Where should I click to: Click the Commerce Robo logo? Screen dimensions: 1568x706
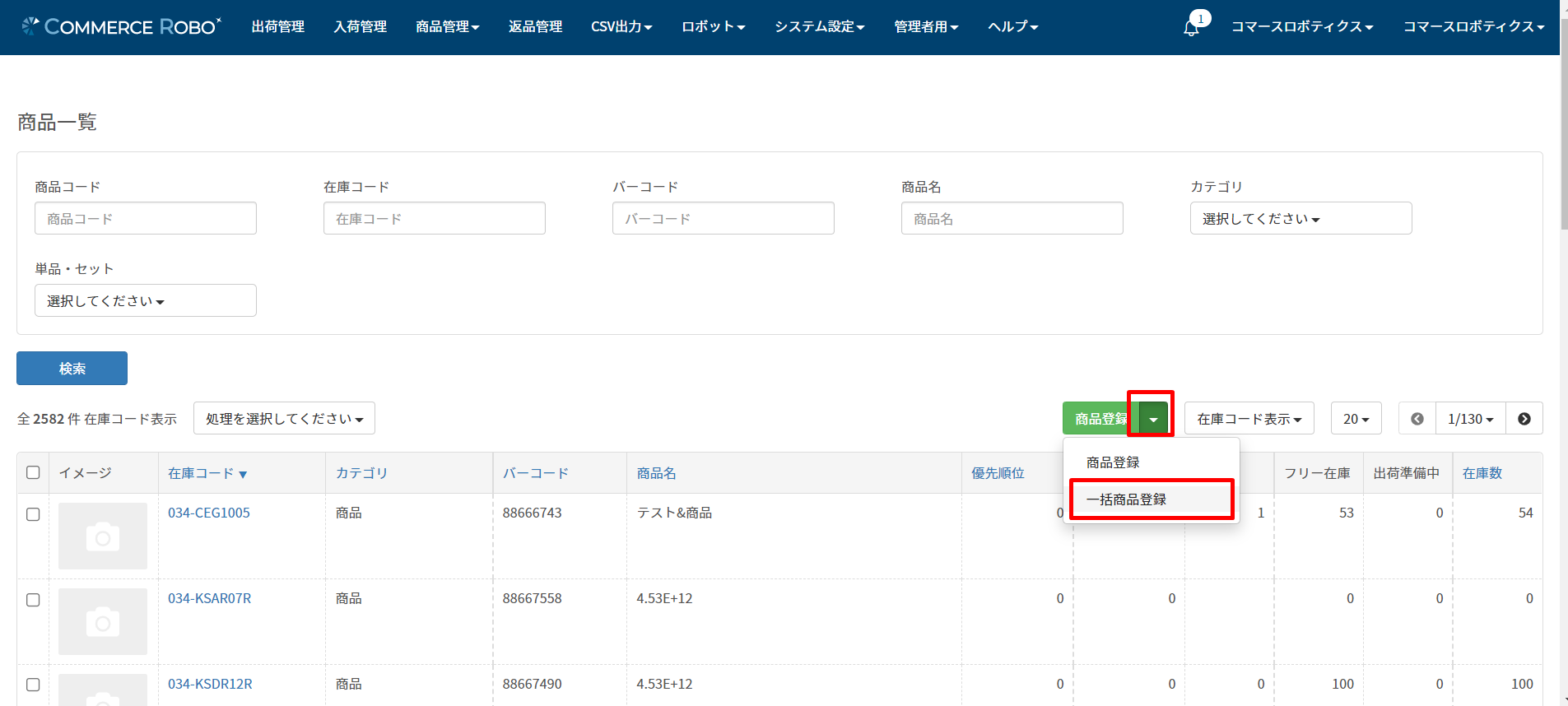(122, 26)
